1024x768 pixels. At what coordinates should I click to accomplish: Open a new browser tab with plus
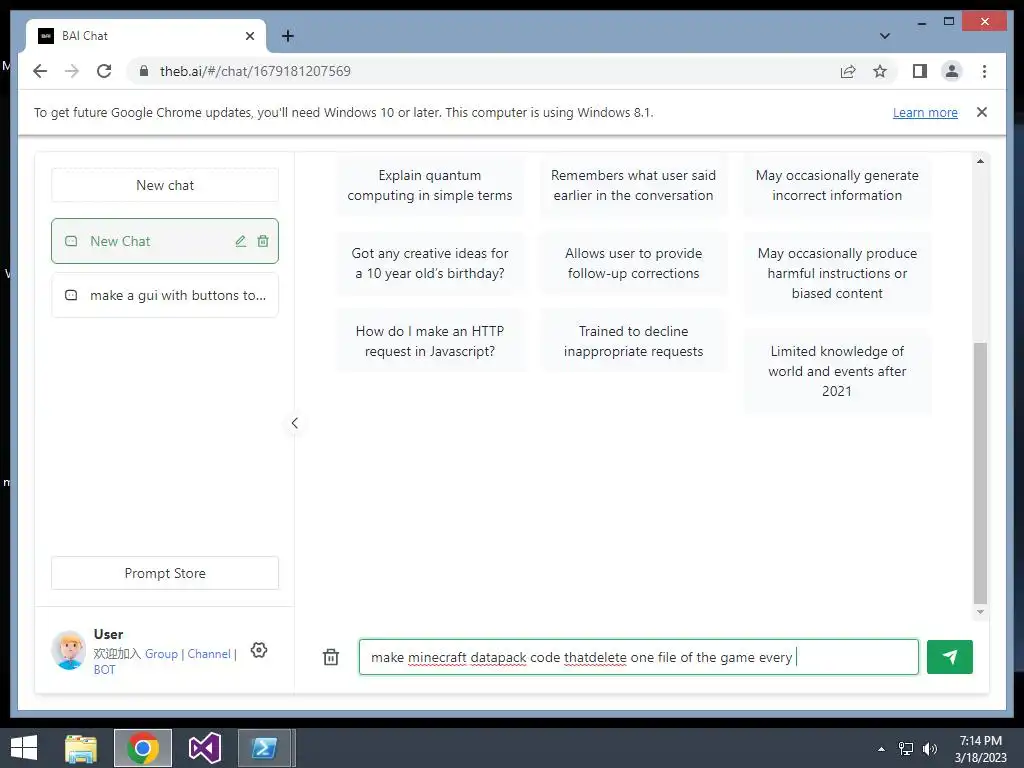click(288, 36)
